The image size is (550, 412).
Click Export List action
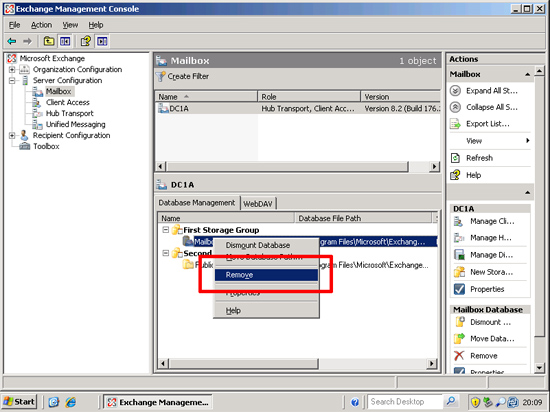coord(488,124)
